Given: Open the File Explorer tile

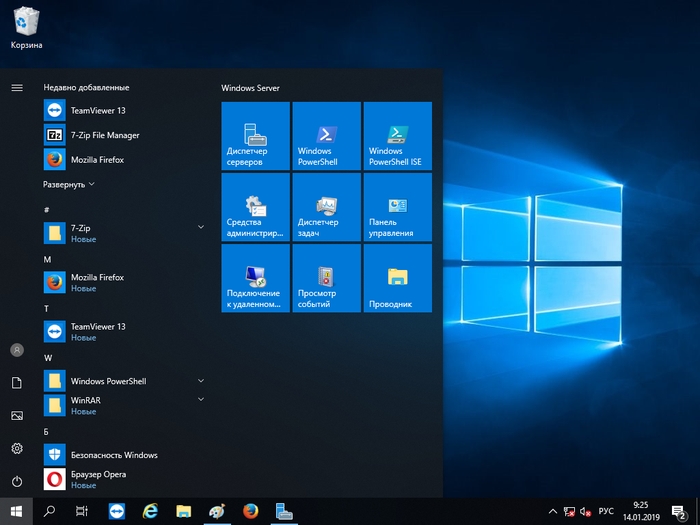Looking at the screenshot, I should pyautogui.click(x=397, y=277).
